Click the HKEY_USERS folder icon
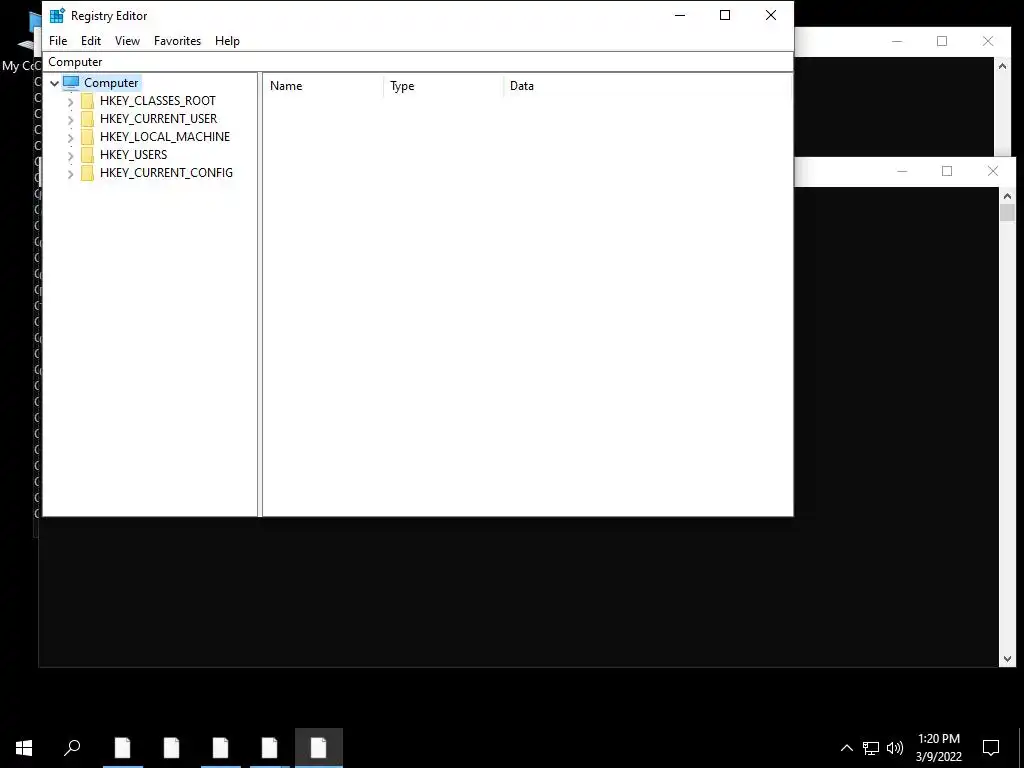Viewport: 1024px width, 768px height. click(88, 155)
